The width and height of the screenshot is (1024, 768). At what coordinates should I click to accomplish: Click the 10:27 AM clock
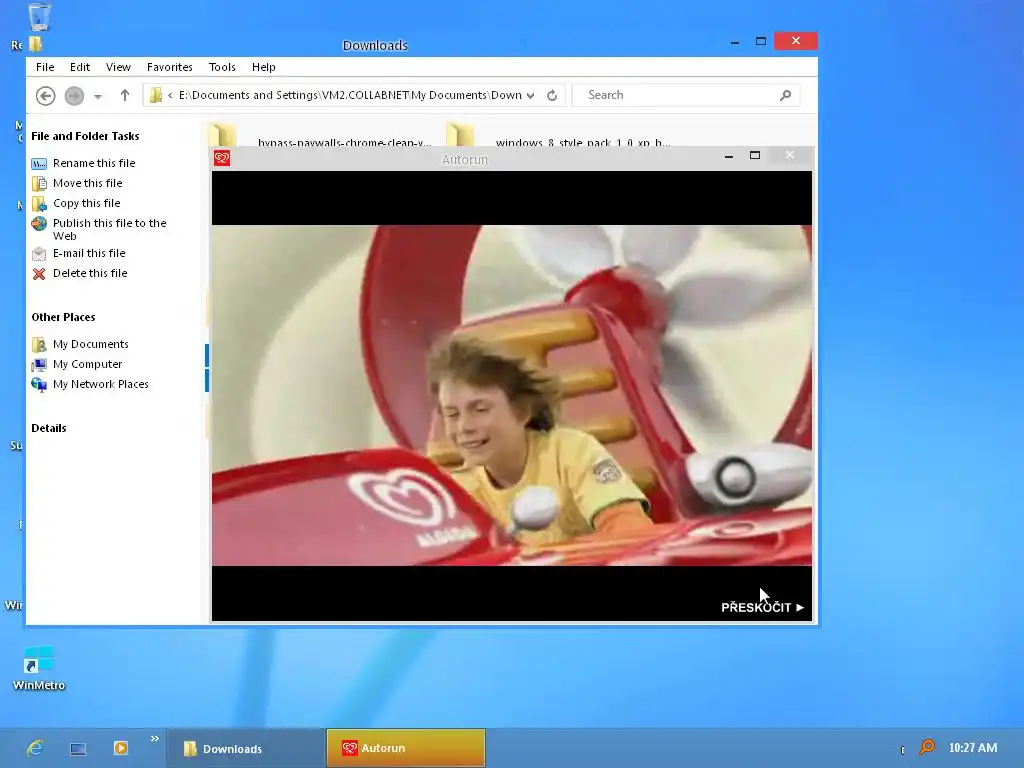pyautogui.click(x=972, y=748)
